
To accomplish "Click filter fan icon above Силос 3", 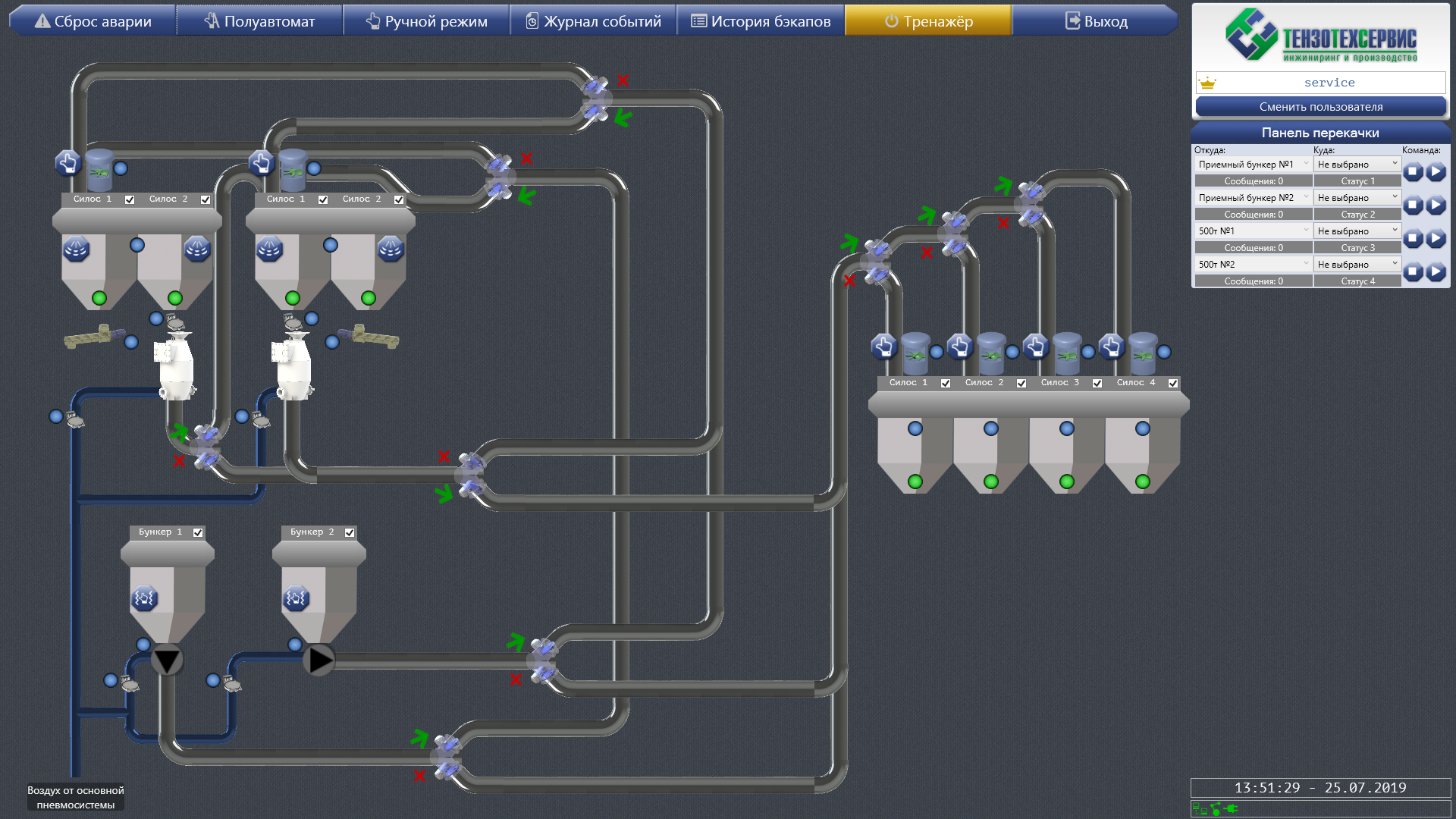I will pos(1067,353).
